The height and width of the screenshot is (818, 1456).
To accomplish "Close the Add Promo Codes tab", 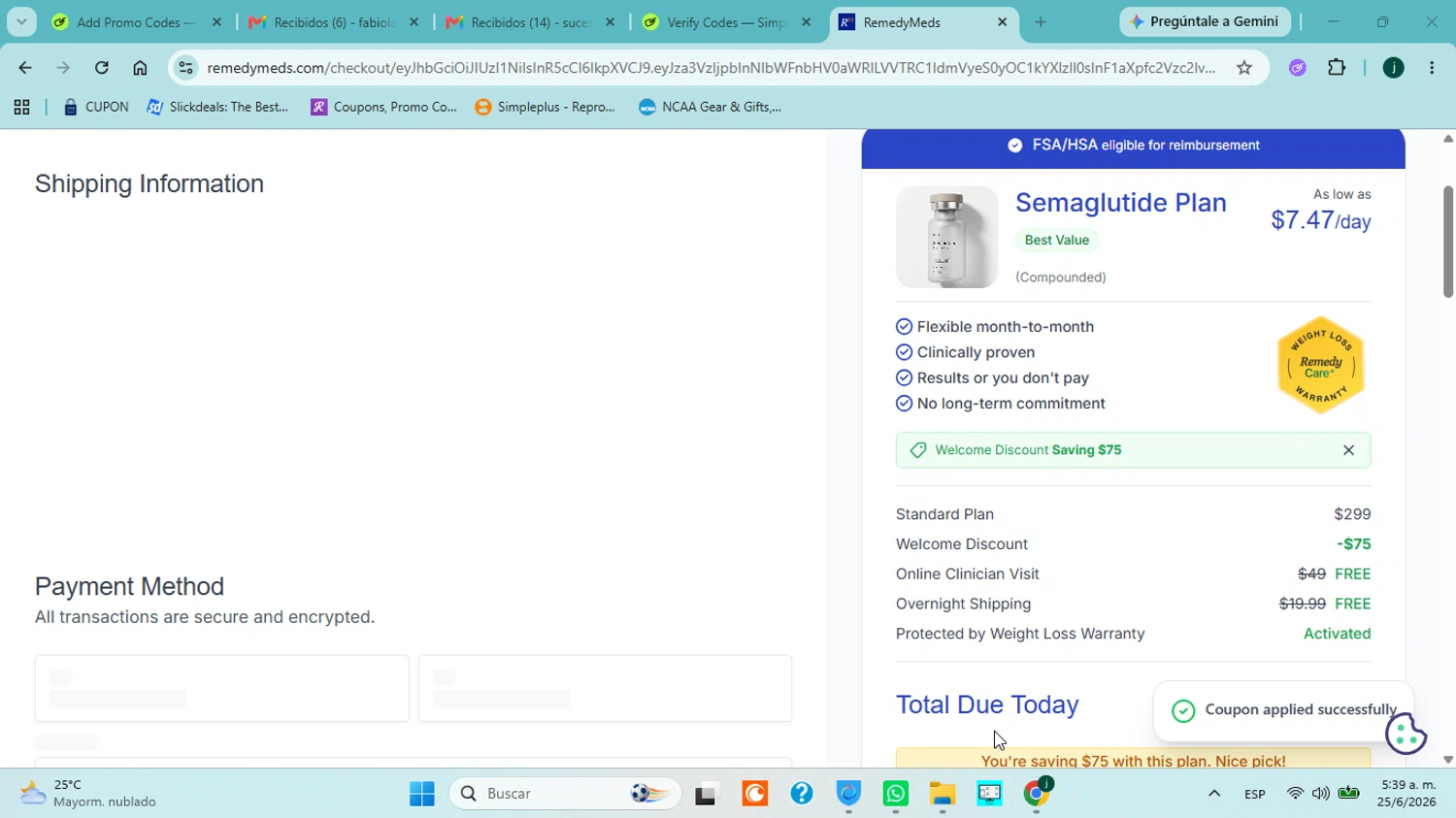I will pyautogui.click(x=216, y=21).
